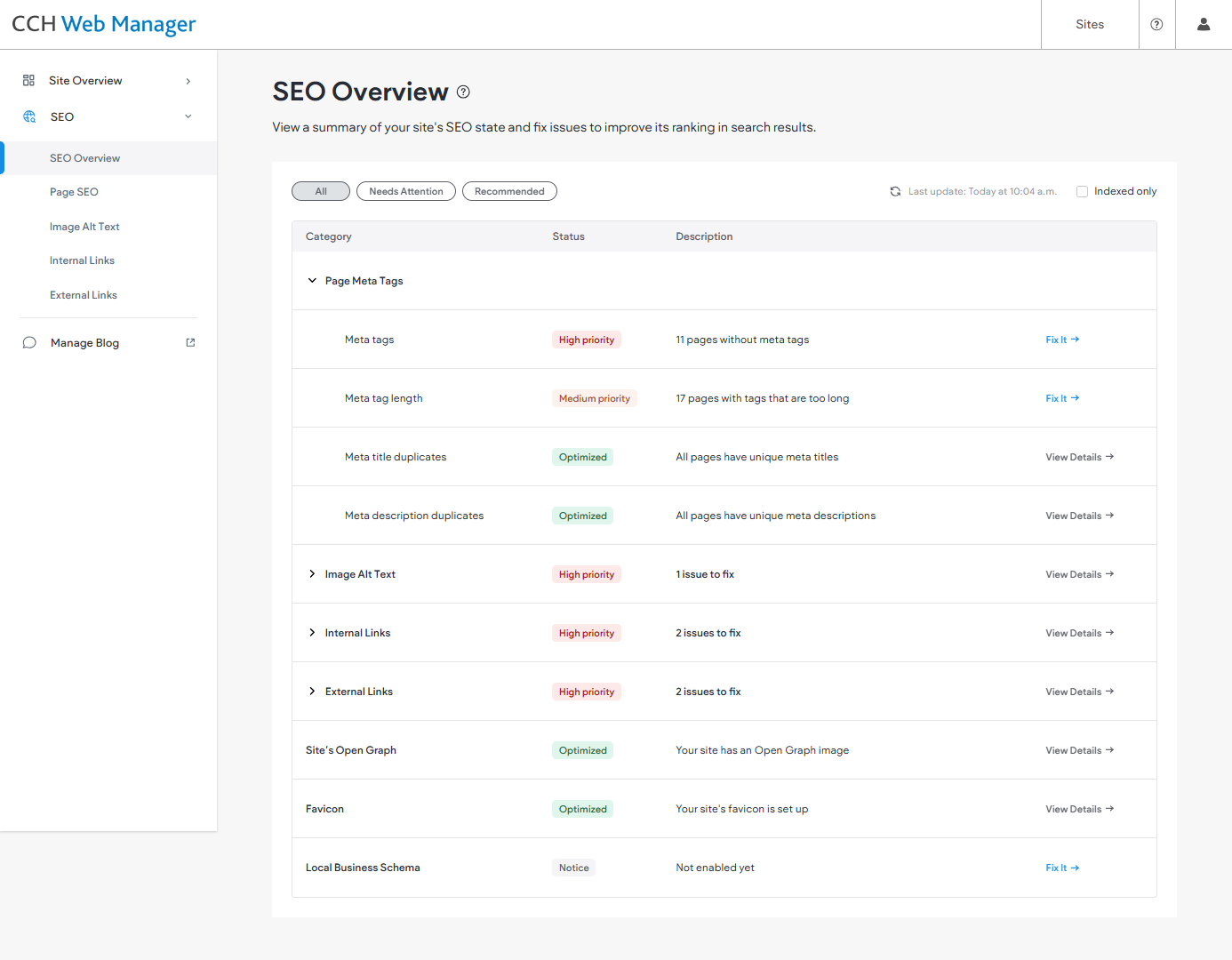Click the help icon in top bar
The height and width of the screenshot is (960, 1232).
tap(1156, 25)
